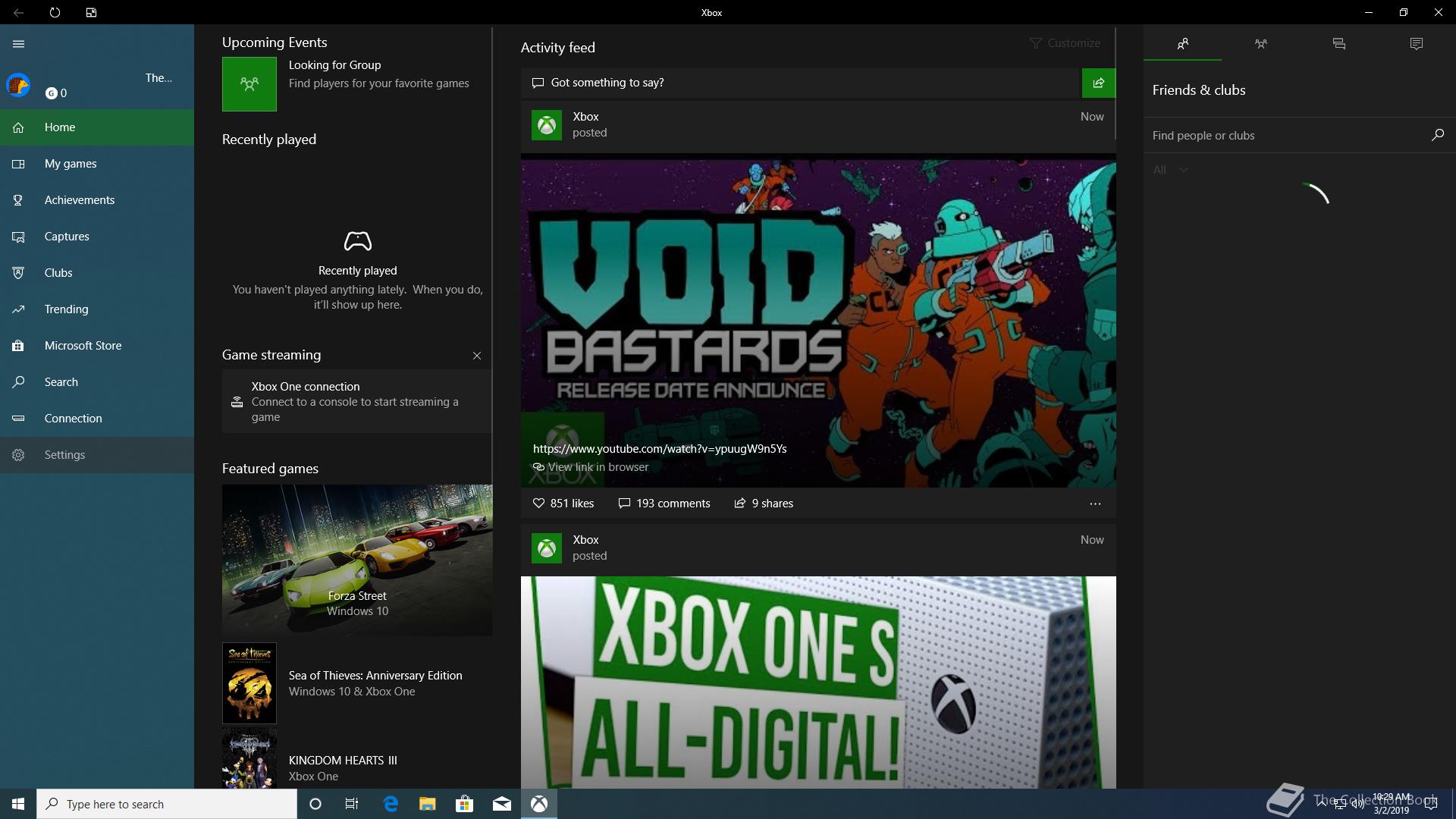Open Sea of Thieves cover thumbnail
1456x819 pixels.
click(249, 683)
